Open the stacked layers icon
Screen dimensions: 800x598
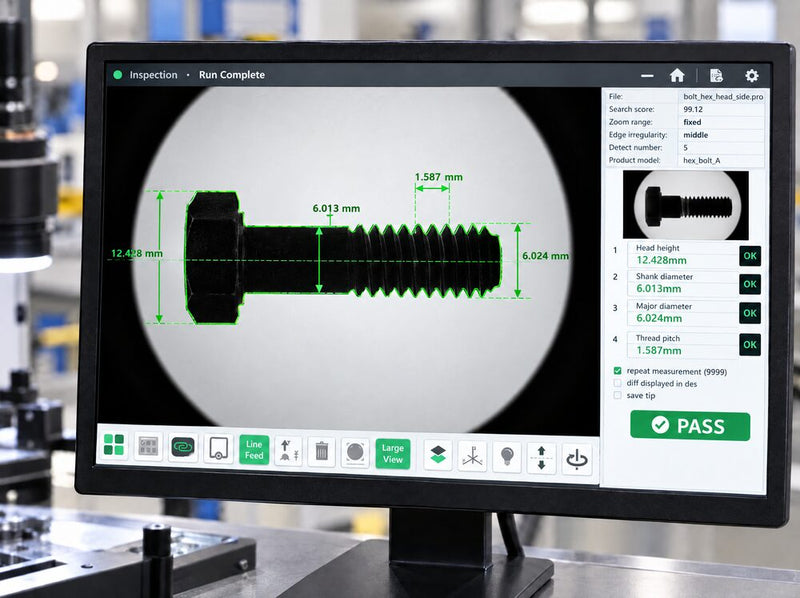pyautogui.click(x=438, y=454)
